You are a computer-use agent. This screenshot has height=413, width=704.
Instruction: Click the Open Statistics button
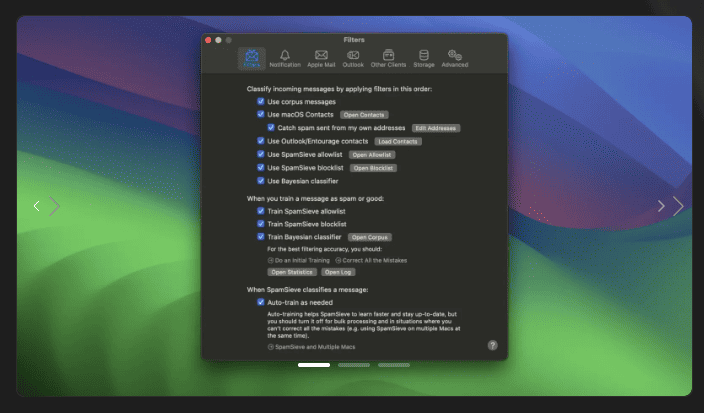pos(292,272)
